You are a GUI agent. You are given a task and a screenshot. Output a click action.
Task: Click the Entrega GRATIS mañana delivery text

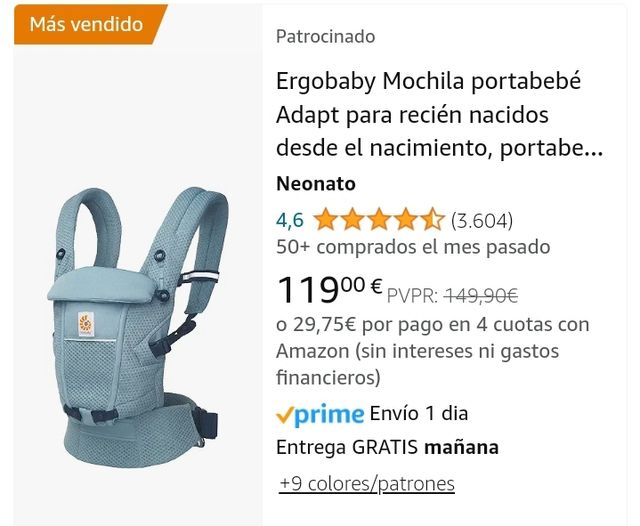[387, 447]
